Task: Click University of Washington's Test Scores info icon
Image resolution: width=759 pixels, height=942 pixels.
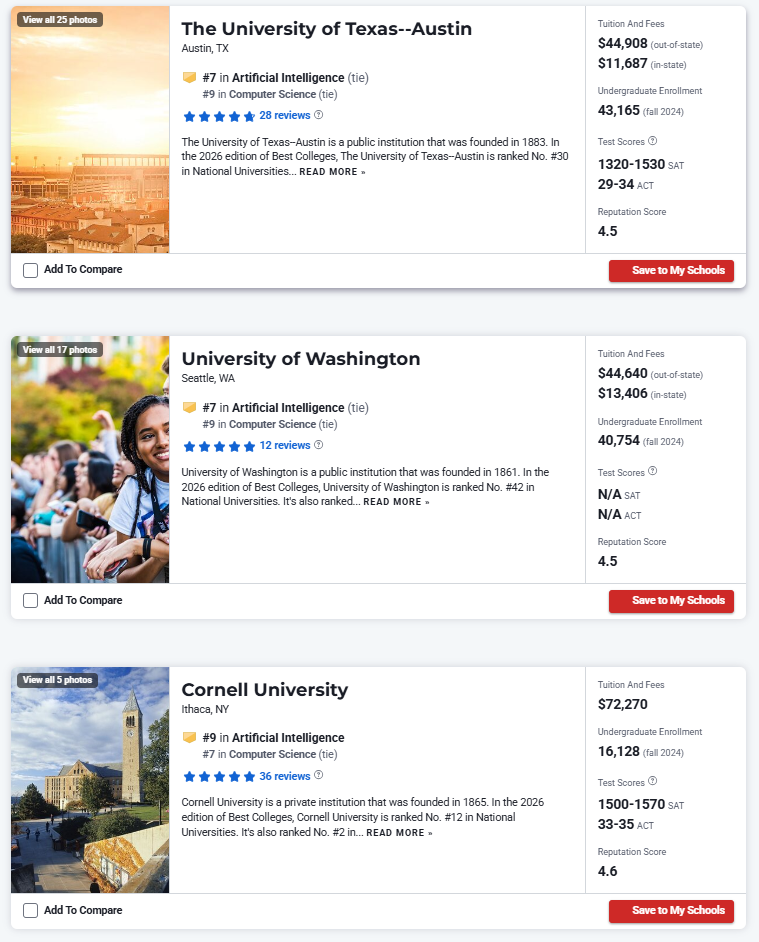Action: pos(652,471)
